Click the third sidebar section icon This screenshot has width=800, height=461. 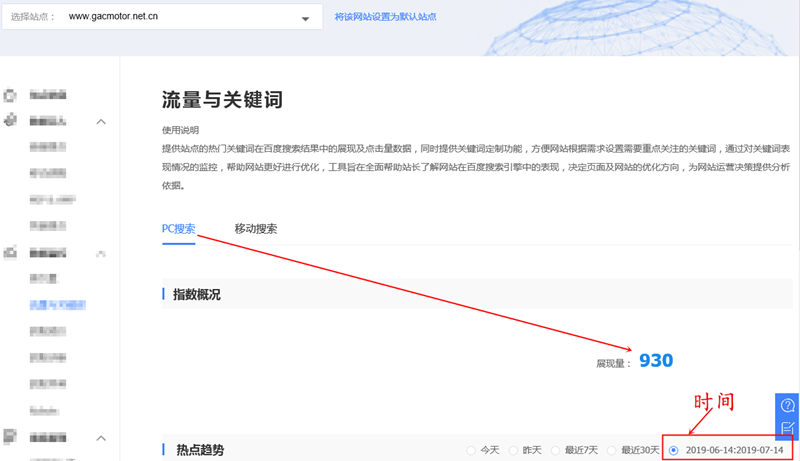point(10,253)
